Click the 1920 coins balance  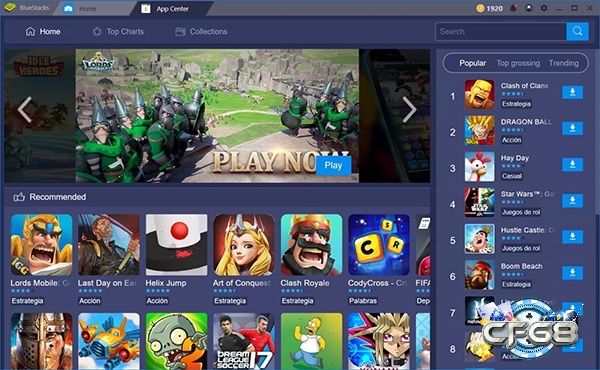click(x=489, y=8)
